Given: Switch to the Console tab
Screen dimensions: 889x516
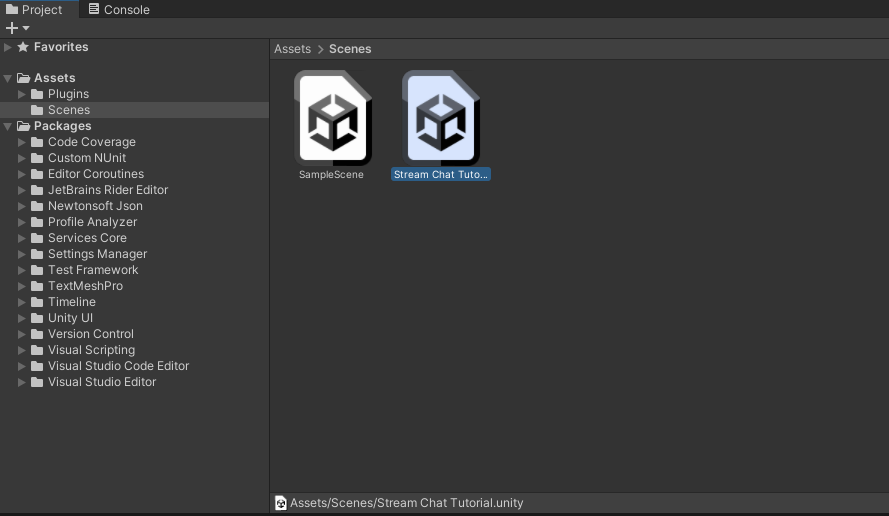Looking at the screenshot, I should pyautogui.click(x=119, y=10).
